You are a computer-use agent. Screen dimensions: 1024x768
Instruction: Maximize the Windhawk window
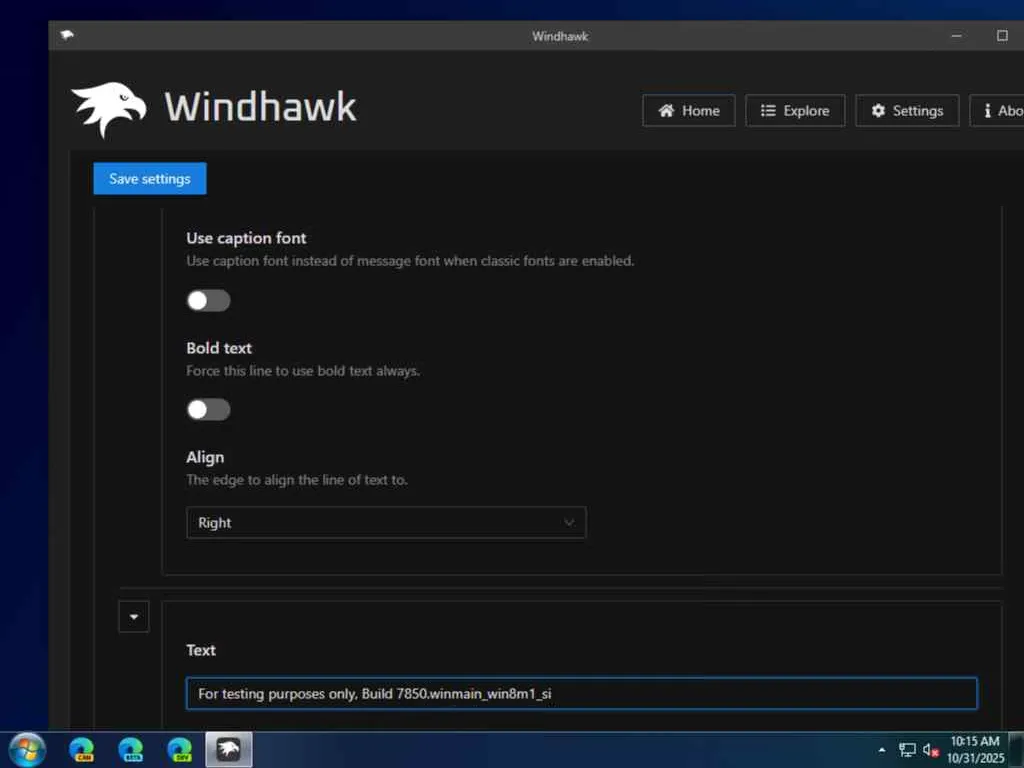(1002, 36)
